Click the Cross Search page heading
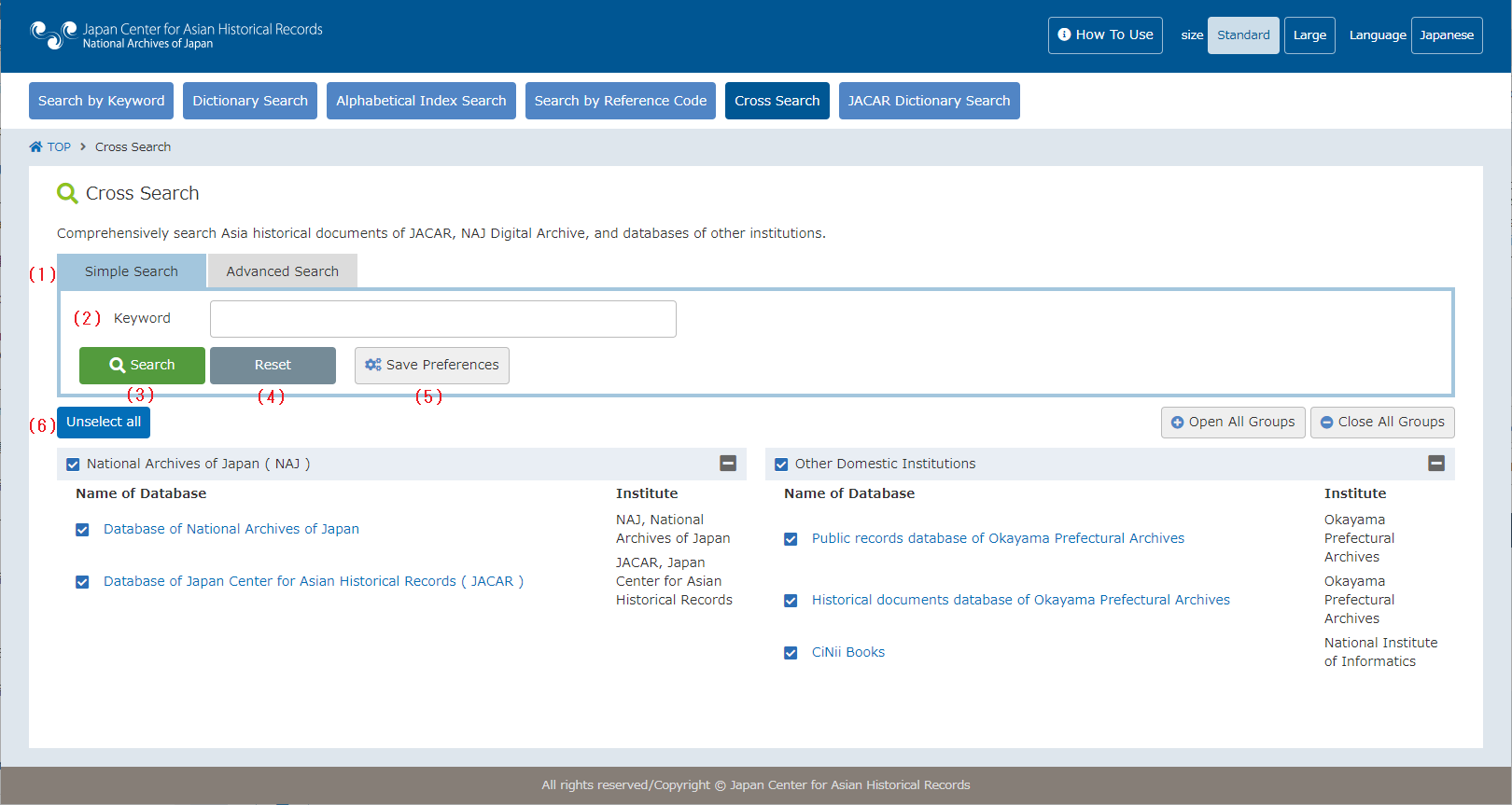Viewport: 1512px width, 805px height. [142, 193]
